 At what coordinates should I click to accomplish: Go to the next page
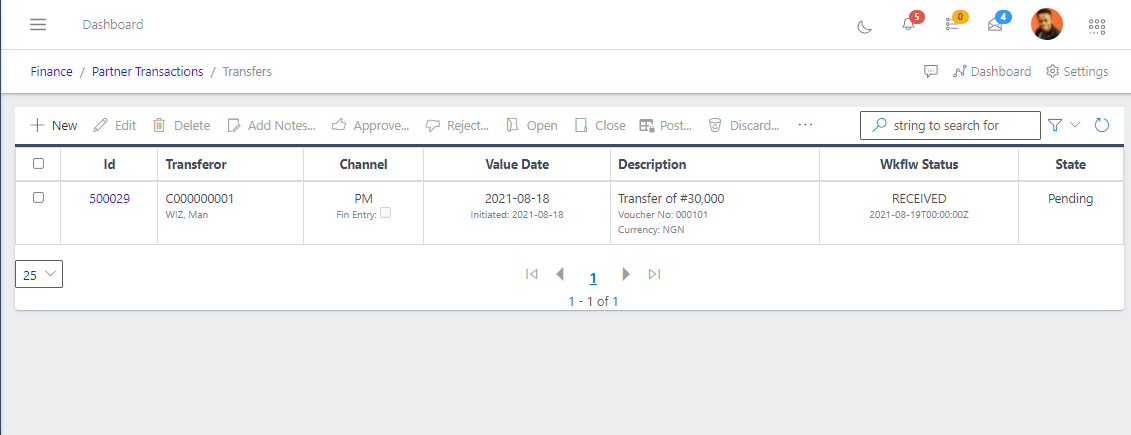(x=626, y=273)
